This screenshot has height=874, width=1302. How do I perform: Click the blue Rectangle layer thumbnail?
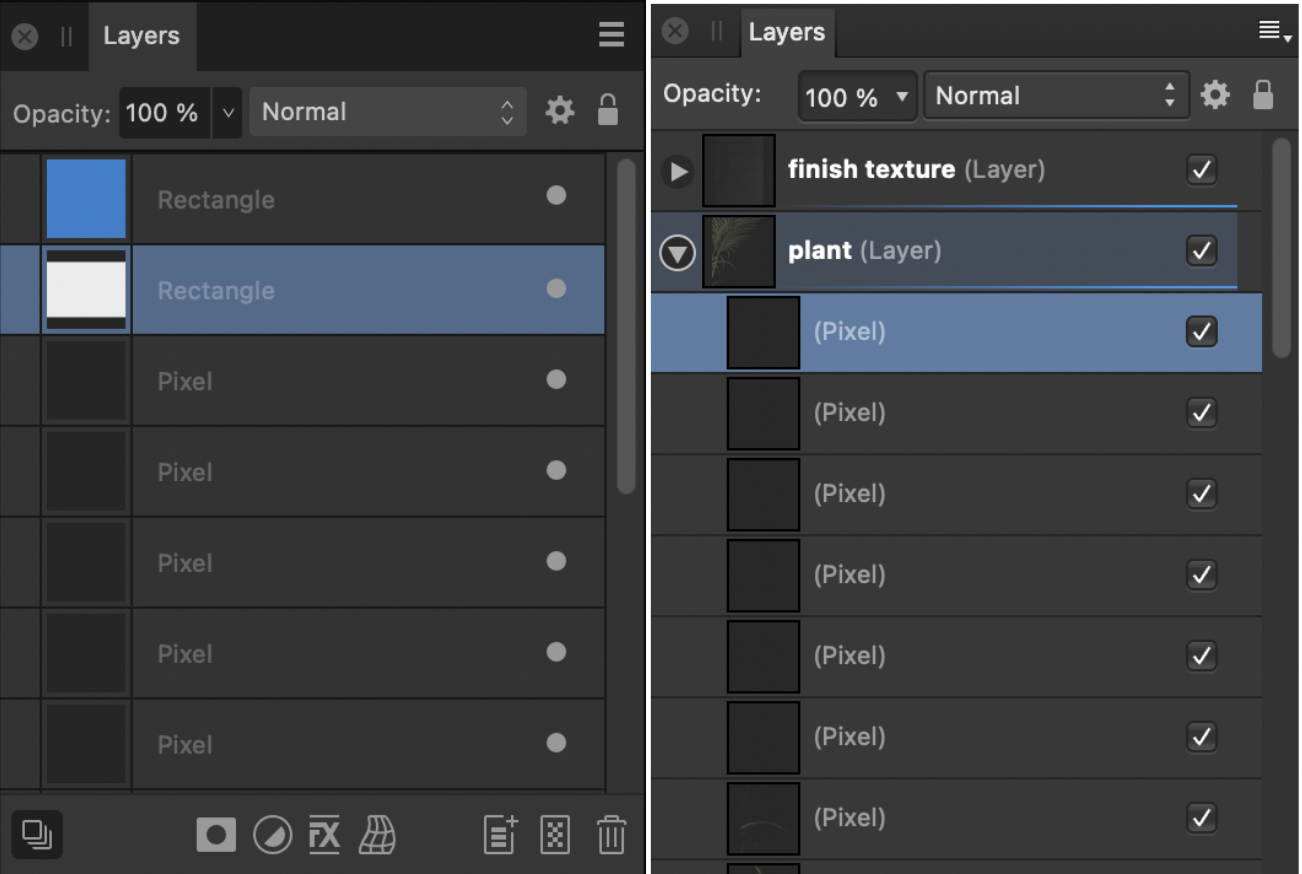pos(86,198)
